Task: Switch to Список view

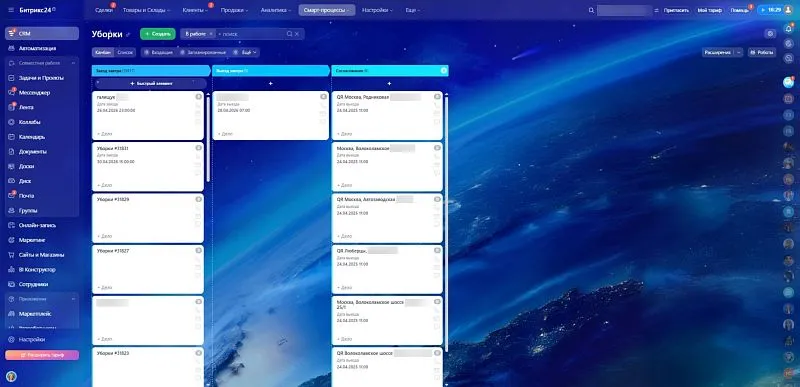Action: [x=125, y=52]
